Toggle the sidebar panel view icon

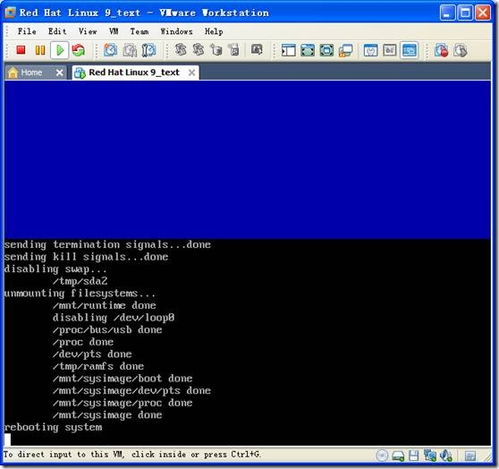pos(288,50)
